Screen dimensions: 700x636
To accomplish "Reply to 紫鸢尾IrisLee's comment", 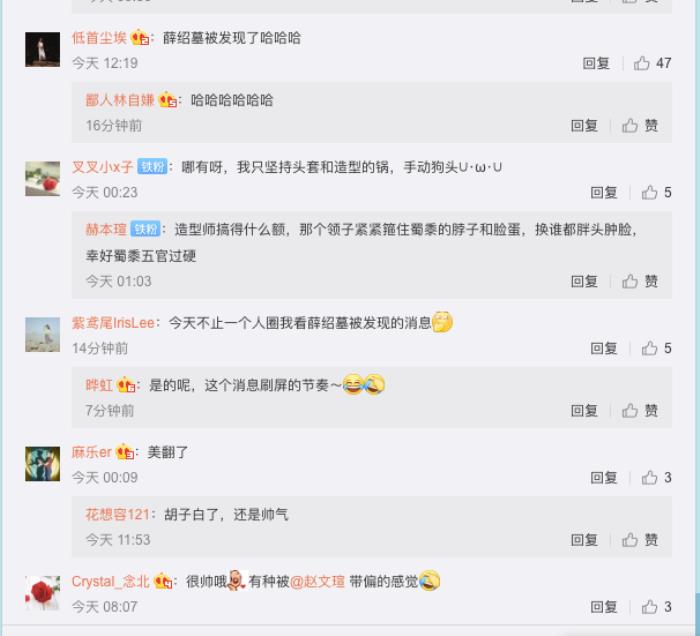I will [604, 348].
